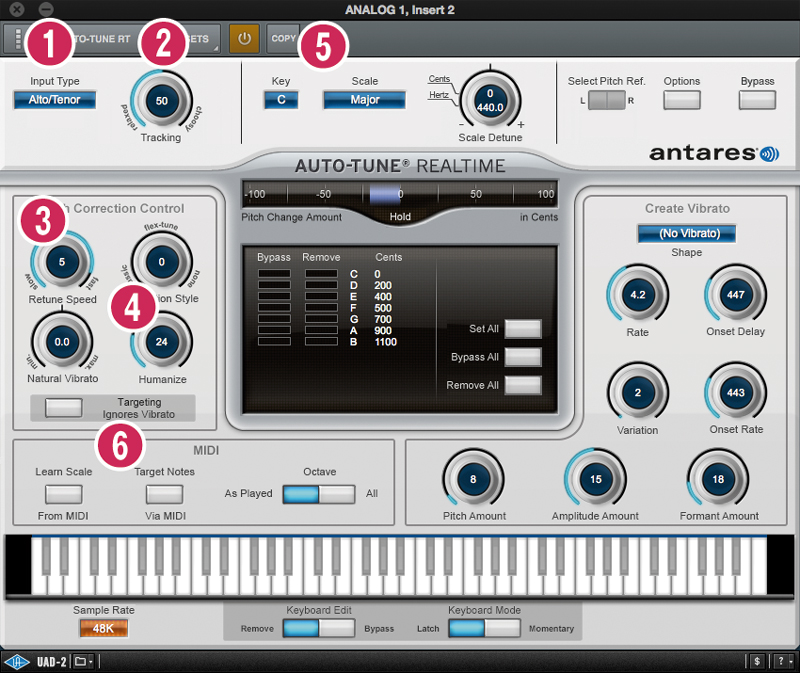Minimize the plugin window
Image resolution: width=800 pixels, height=673 pixels.
[46, 9]
